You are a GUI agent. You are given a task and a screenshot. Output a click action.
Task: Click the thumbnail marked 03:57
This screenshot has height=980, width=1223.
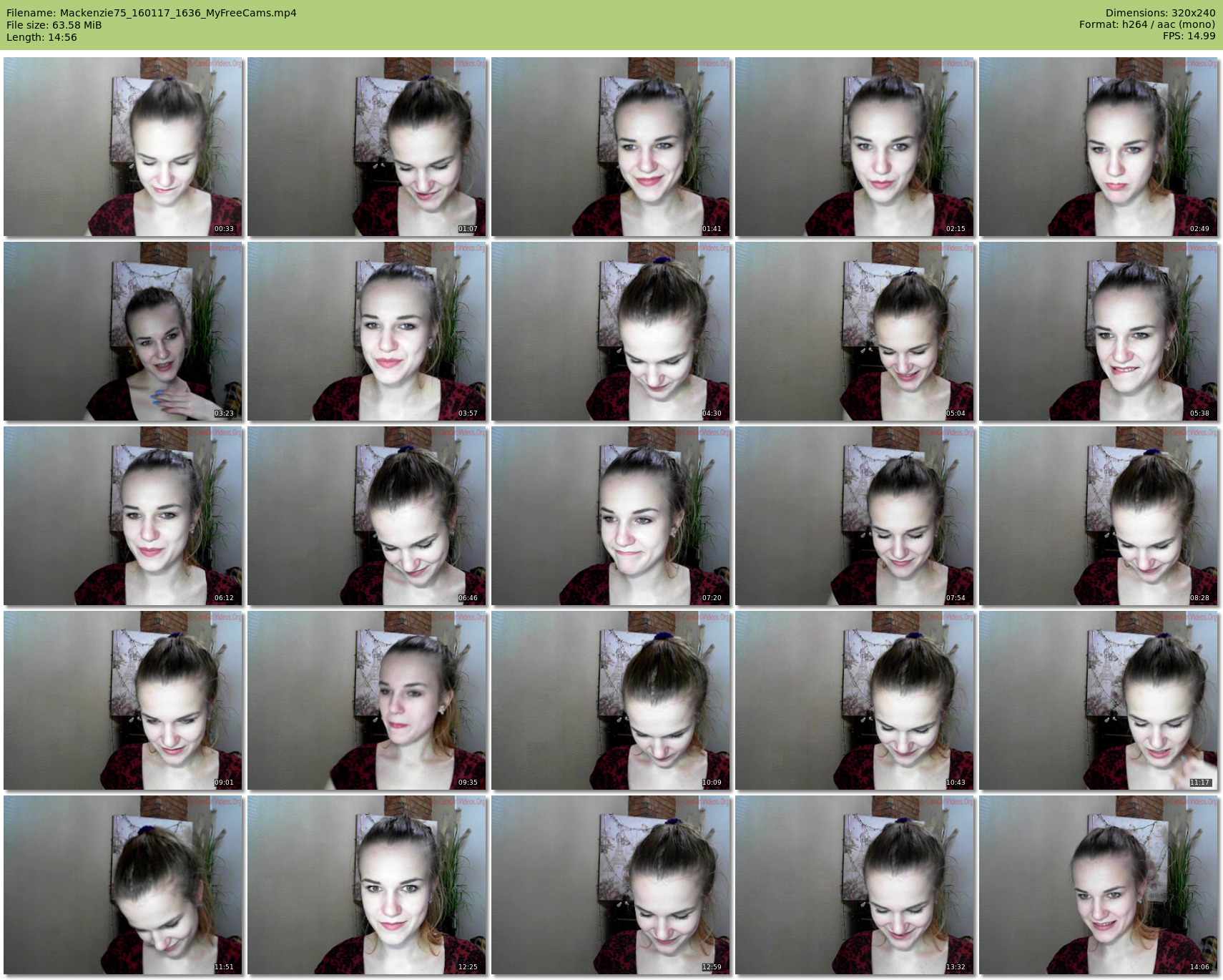(367, 331)
